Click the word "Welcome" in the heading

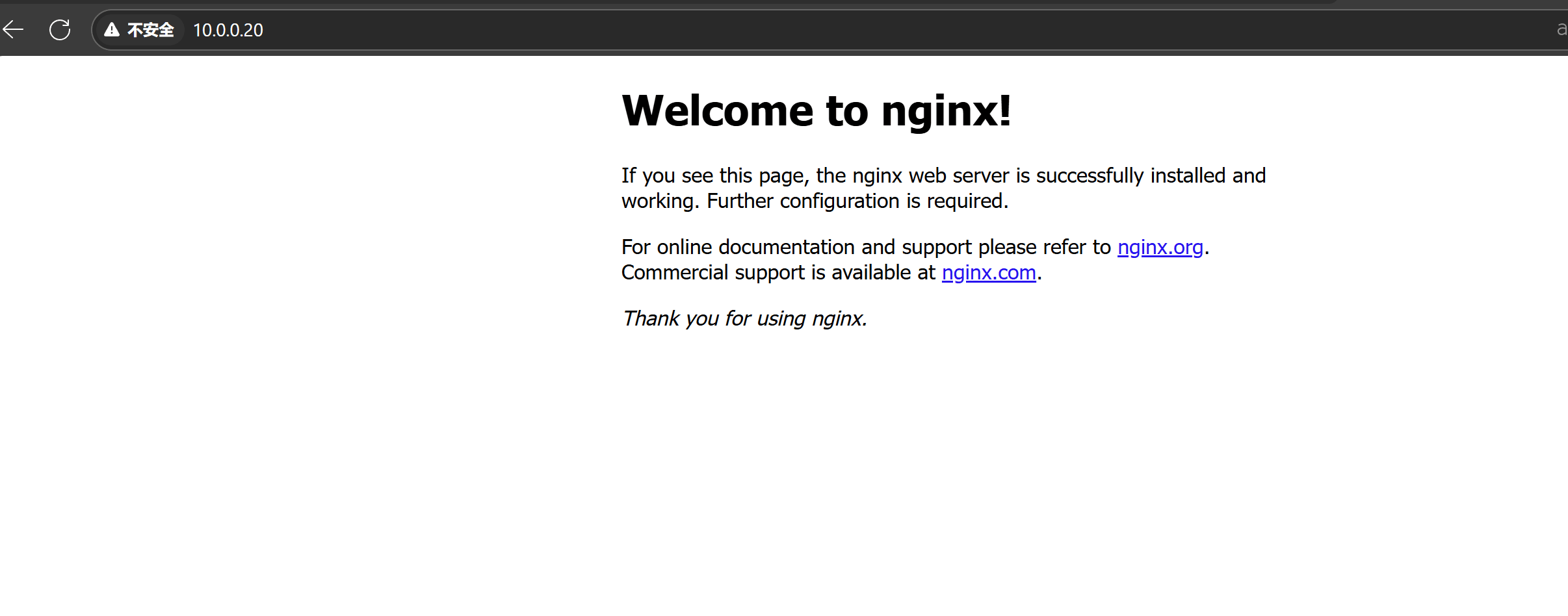tap(717, 110)
